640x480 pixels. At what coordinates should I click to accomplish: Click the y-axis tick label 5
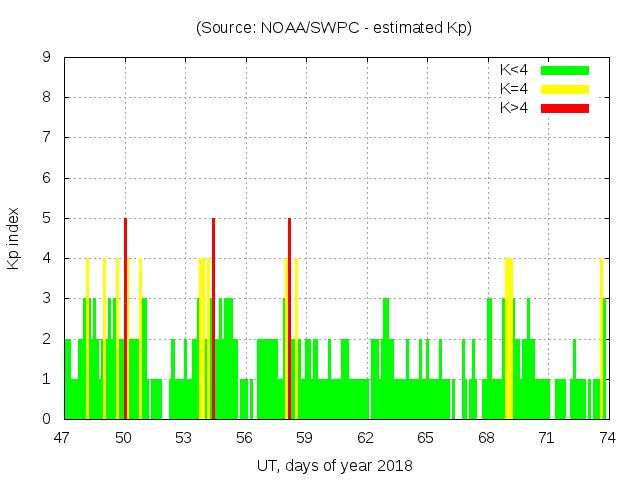tap(47, 218)
